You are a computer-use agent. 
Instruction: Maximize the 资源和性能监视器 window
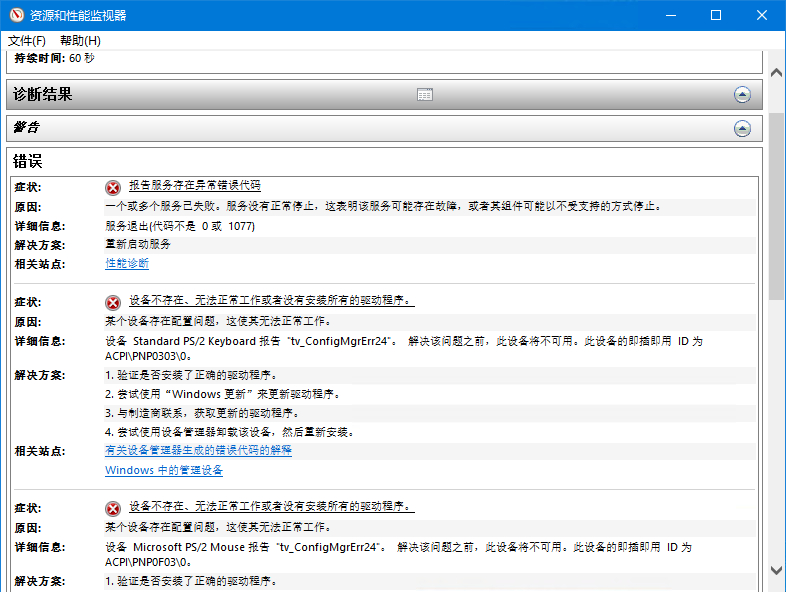coord(715,15)
